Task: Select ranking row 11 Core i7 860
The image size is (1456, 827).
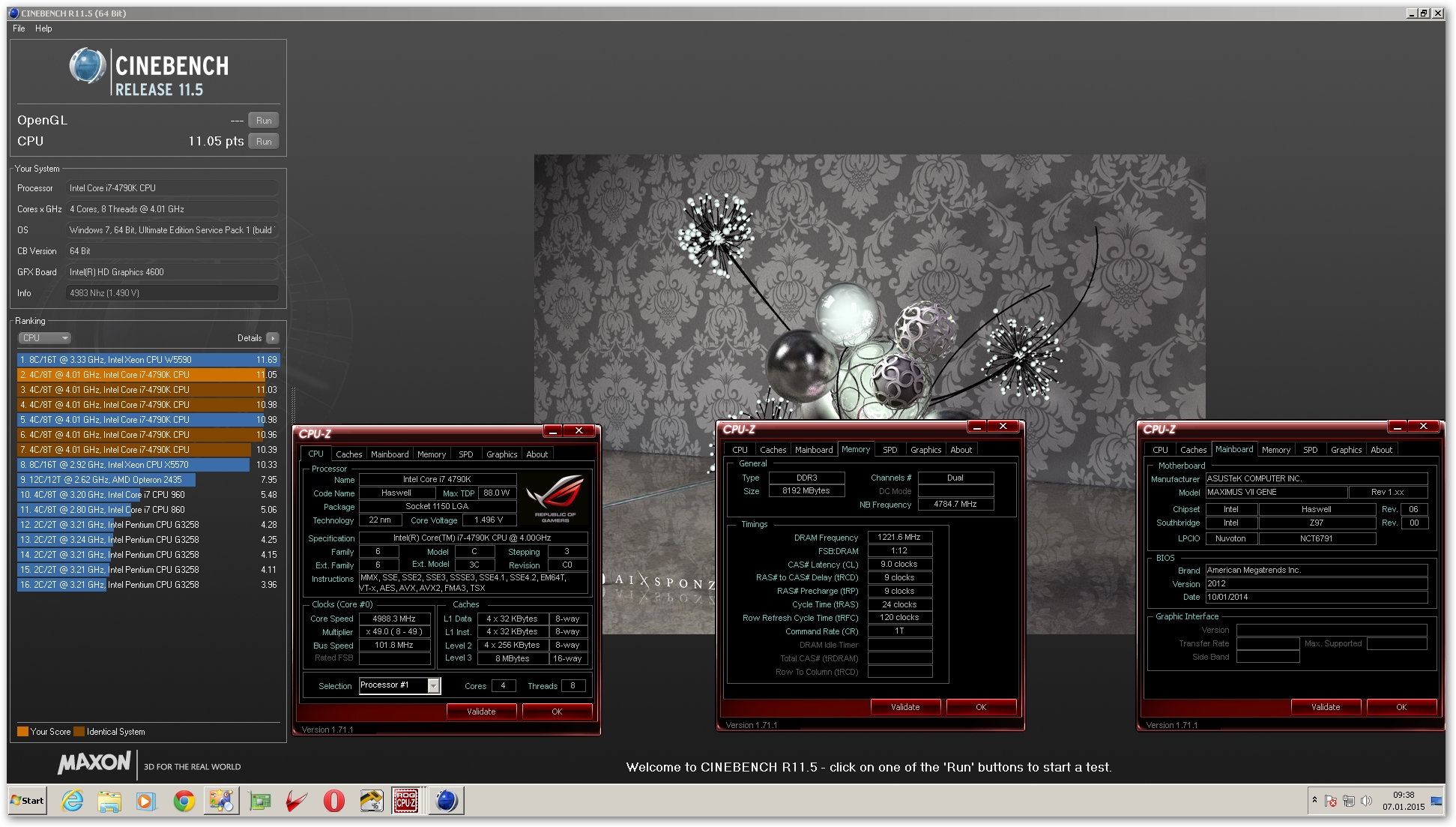Action: pos(148,510)
